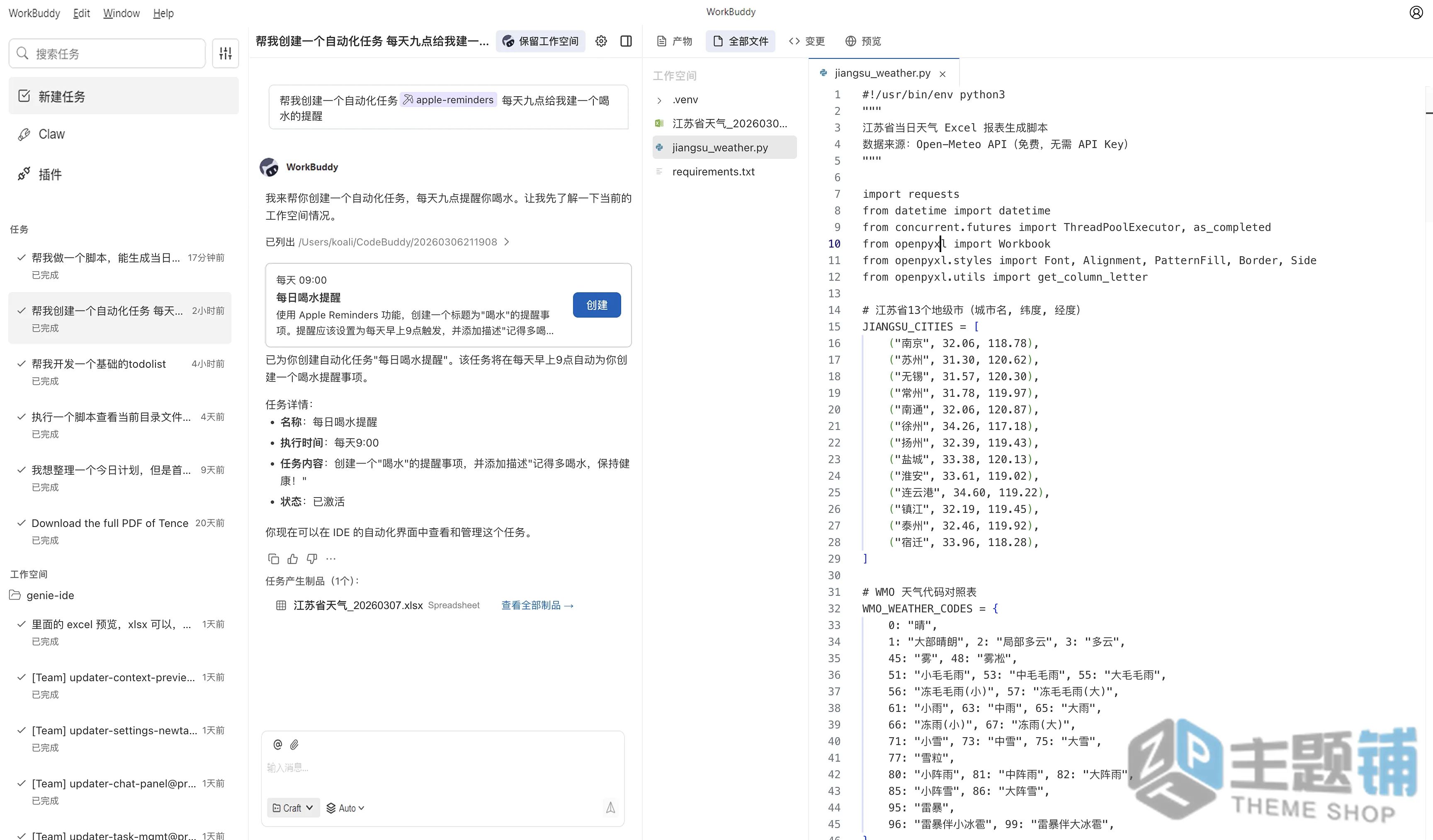Click line number 10 in editor
This screenshot has width=1433, height=840.
pyautogui.click(x=834, y=244)
